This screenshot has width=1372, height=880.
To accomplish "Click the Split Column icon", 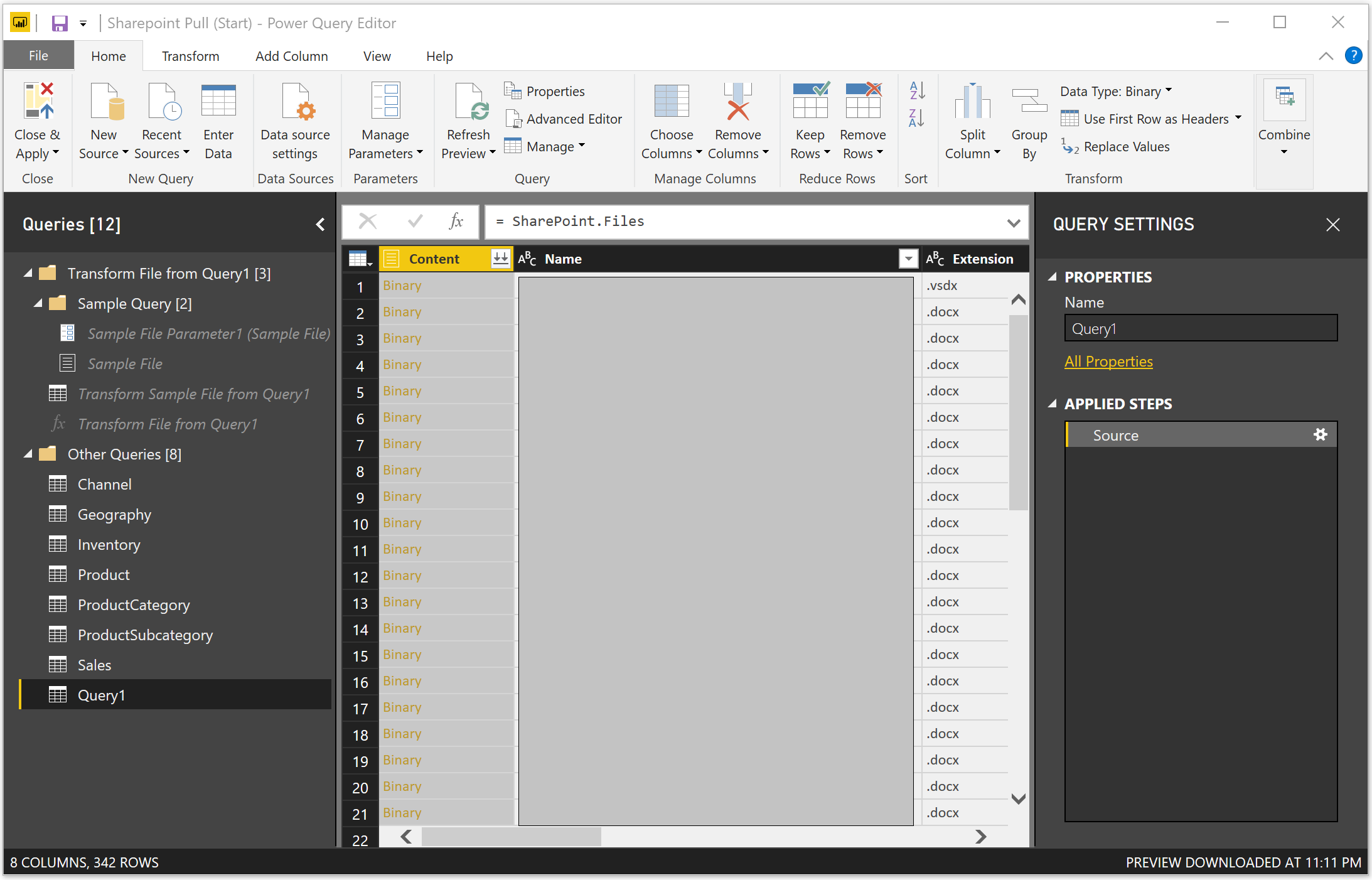I will pyautogui.click(x=973, y=101).
